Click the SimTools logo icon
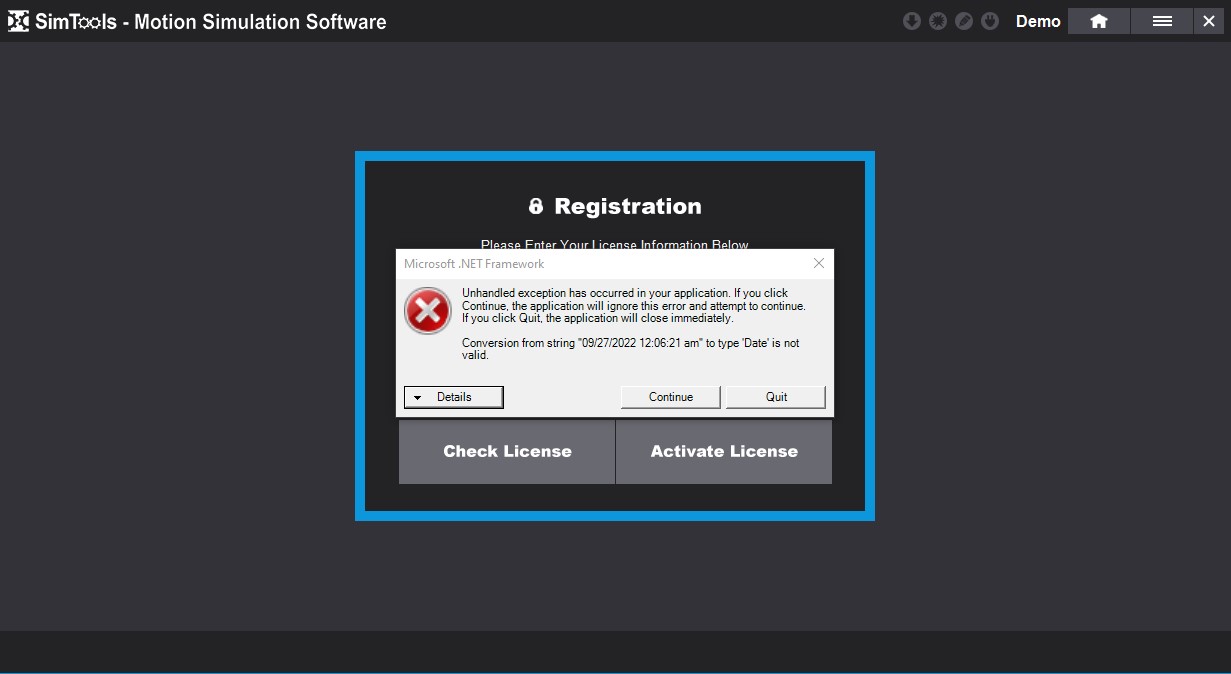Viewport: 1231px width, 674px height. [18, 21]
